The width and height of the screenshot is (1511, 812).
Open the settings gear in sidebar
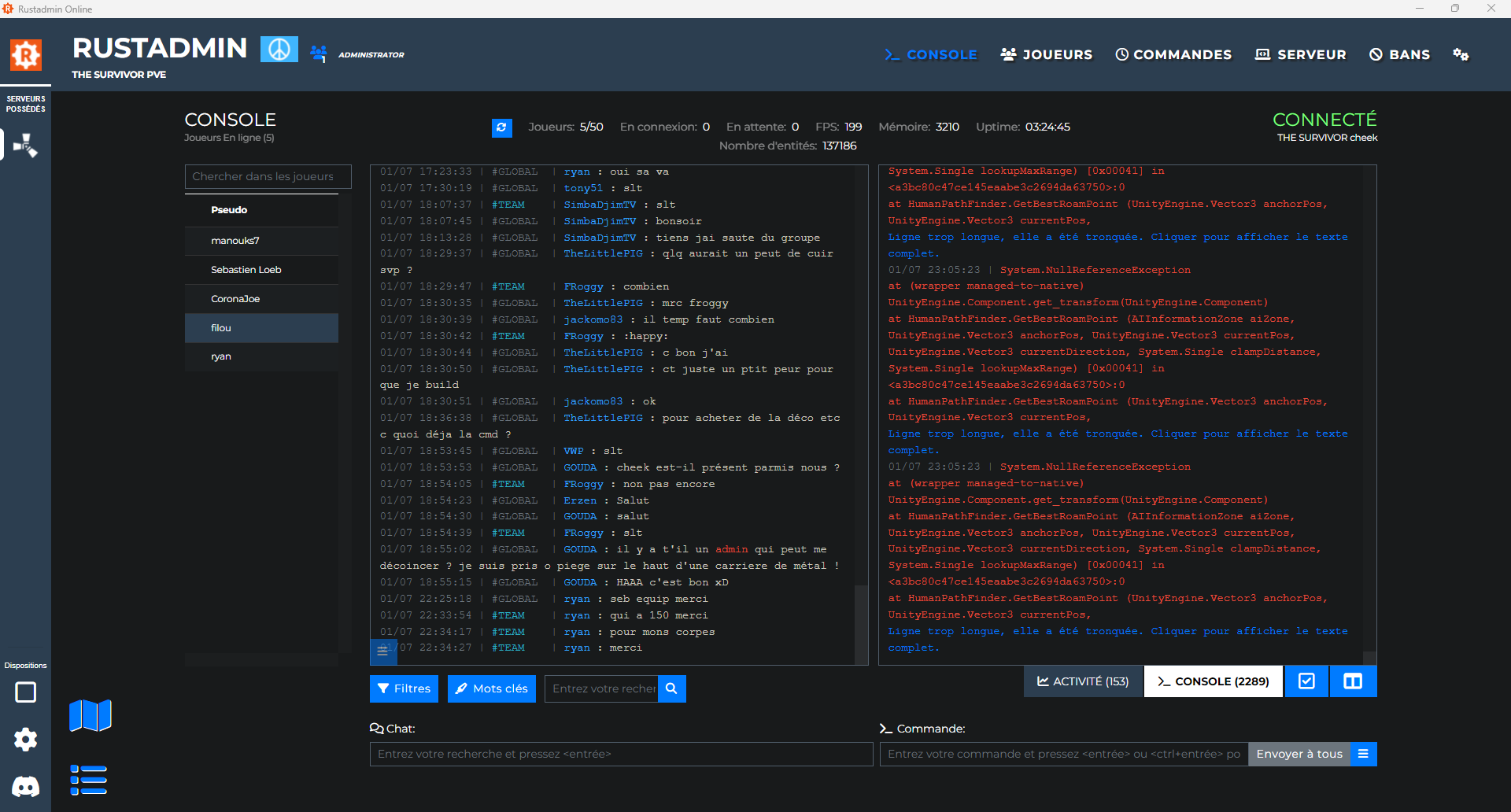click(25, 740)
